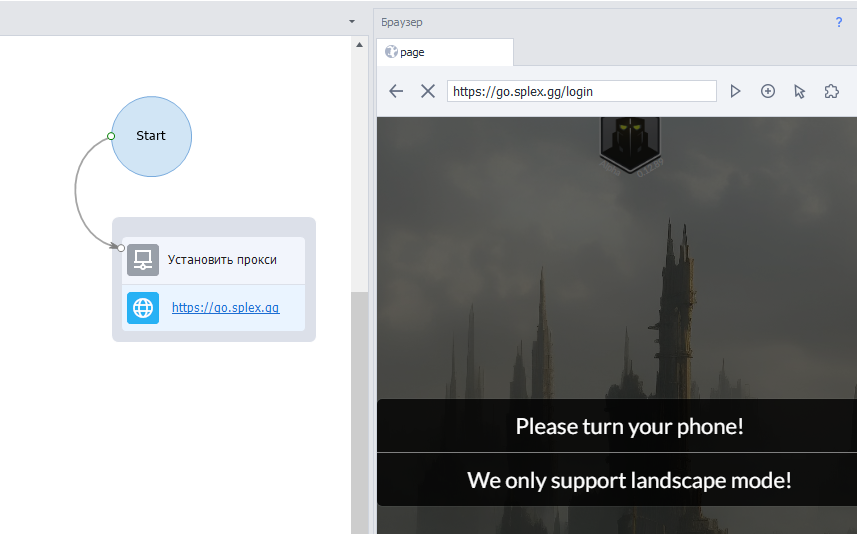
Task: Click the globe favicon on page tab
Action: click(391, 52)
